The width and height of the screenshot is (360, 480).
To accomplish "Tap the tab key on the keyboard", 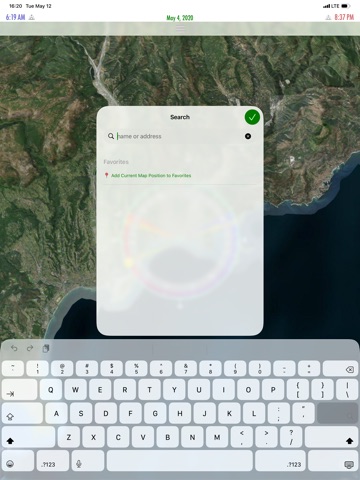I will (x=19, y=389).
